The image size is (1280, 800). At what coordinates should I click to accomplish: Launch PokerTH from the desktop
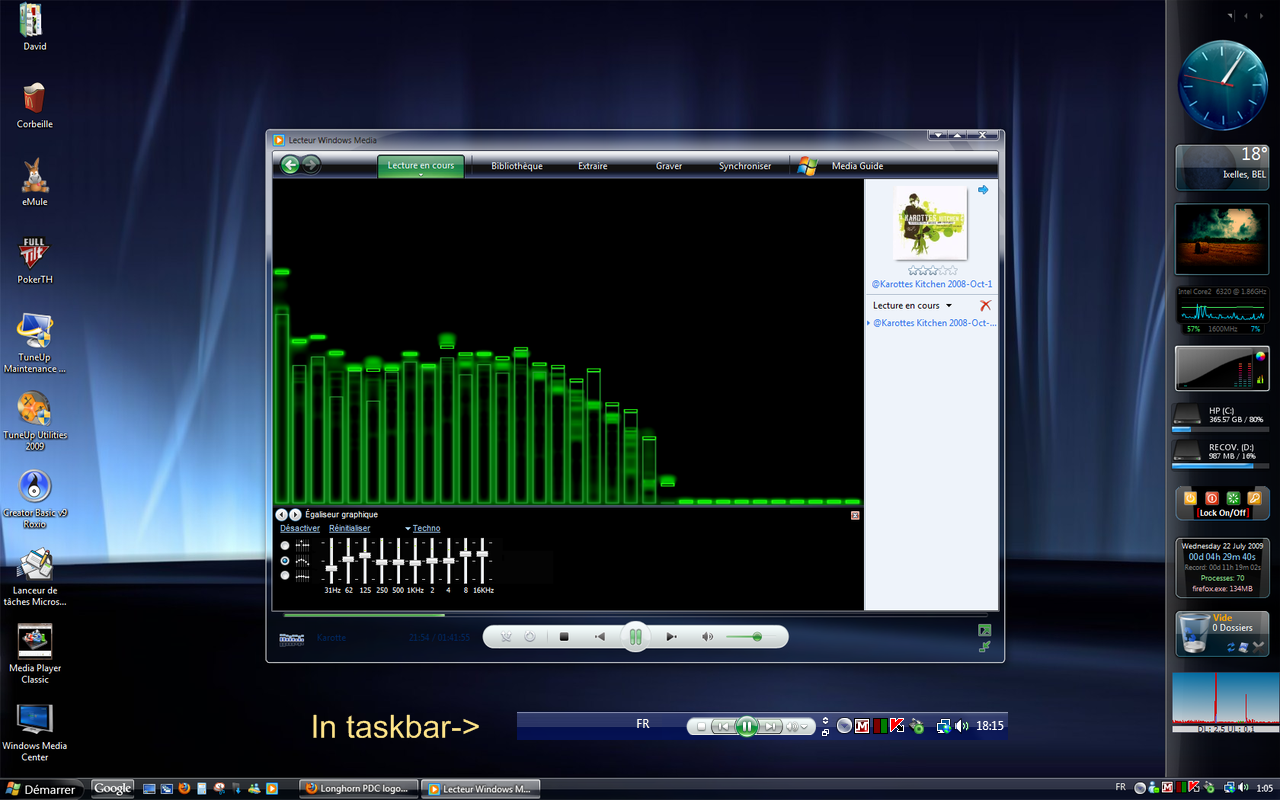[x=34, y=260]
